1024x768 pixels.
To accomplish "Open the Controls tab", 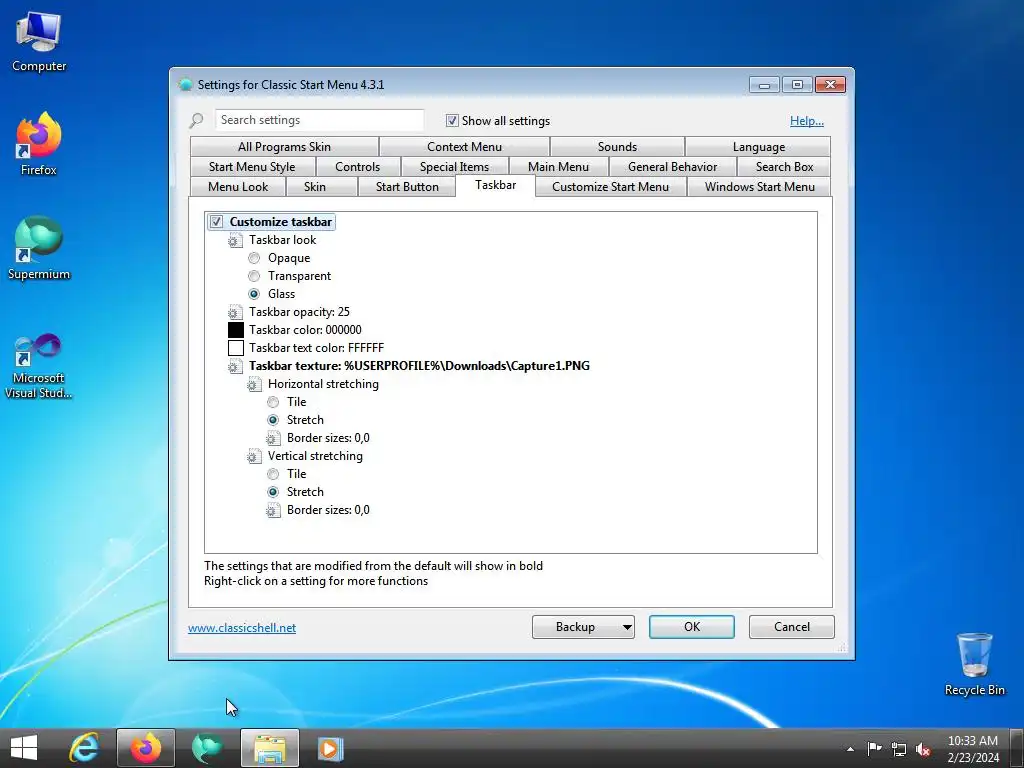I will pyautogui.click(x=357, y=167).
